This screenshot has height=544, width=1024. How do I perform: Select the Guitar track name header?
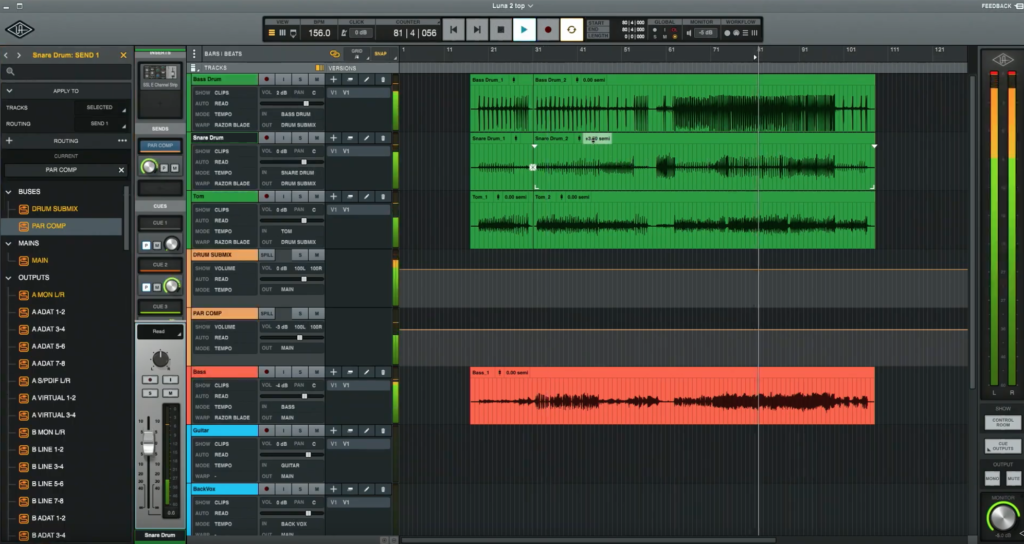(224, 430)
